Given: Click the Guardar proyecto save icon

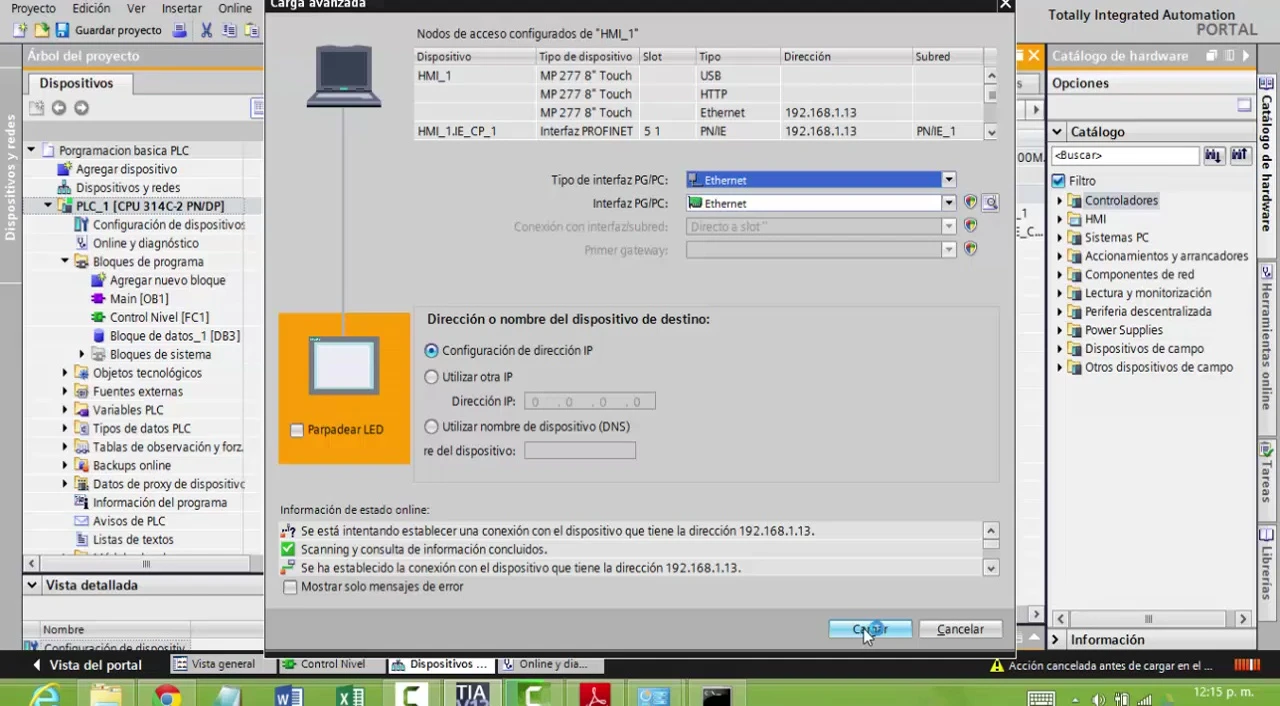Looking at the screenshot, I should (62, 30).
